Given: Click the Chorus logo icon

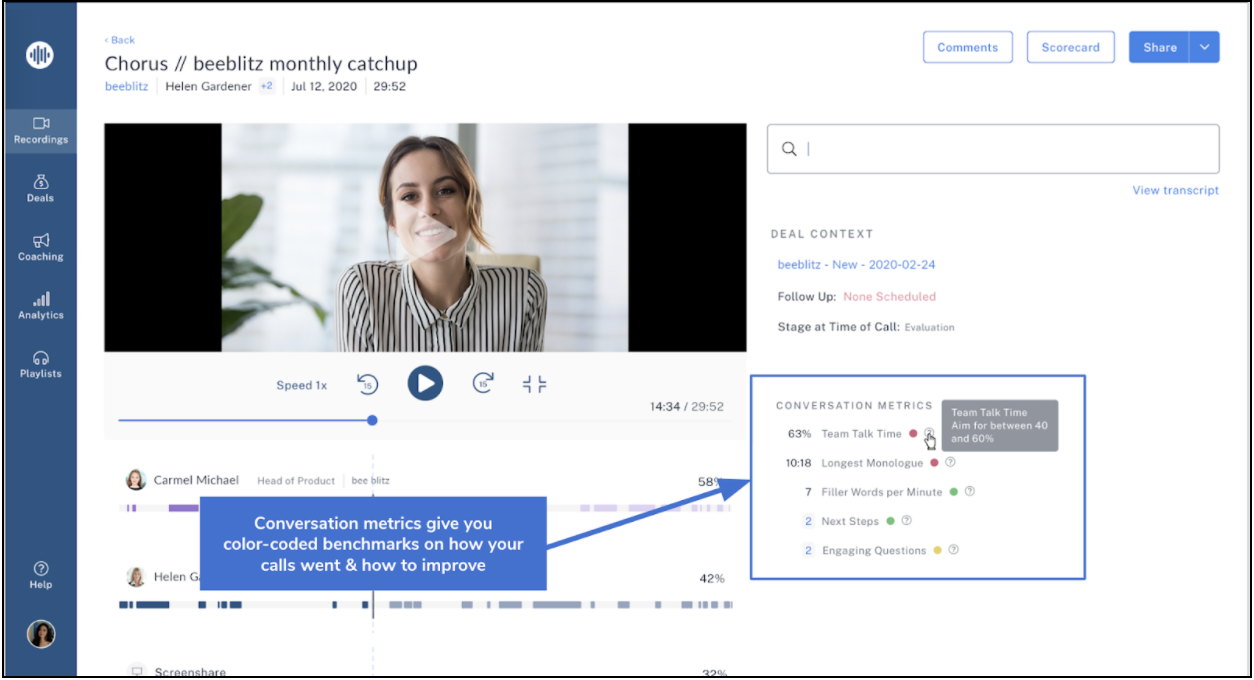Looking at the screenshot, I should point(40,55).
